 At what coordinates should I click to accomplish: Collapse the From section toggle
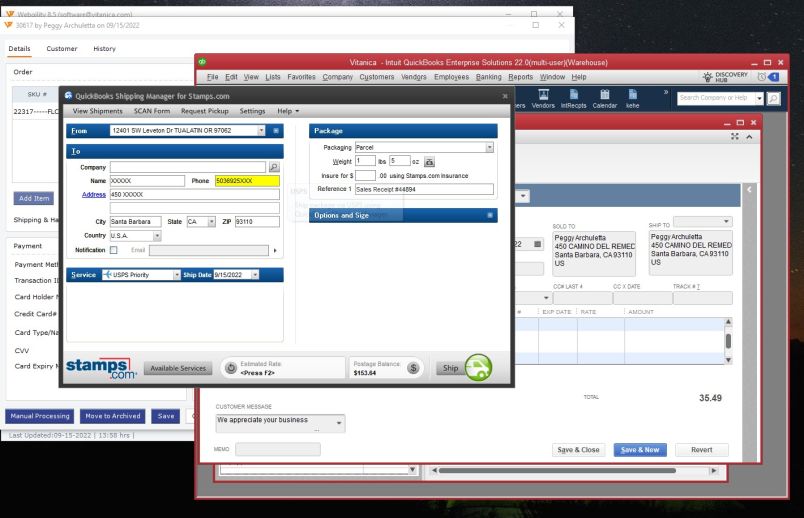tap(276, 130)
